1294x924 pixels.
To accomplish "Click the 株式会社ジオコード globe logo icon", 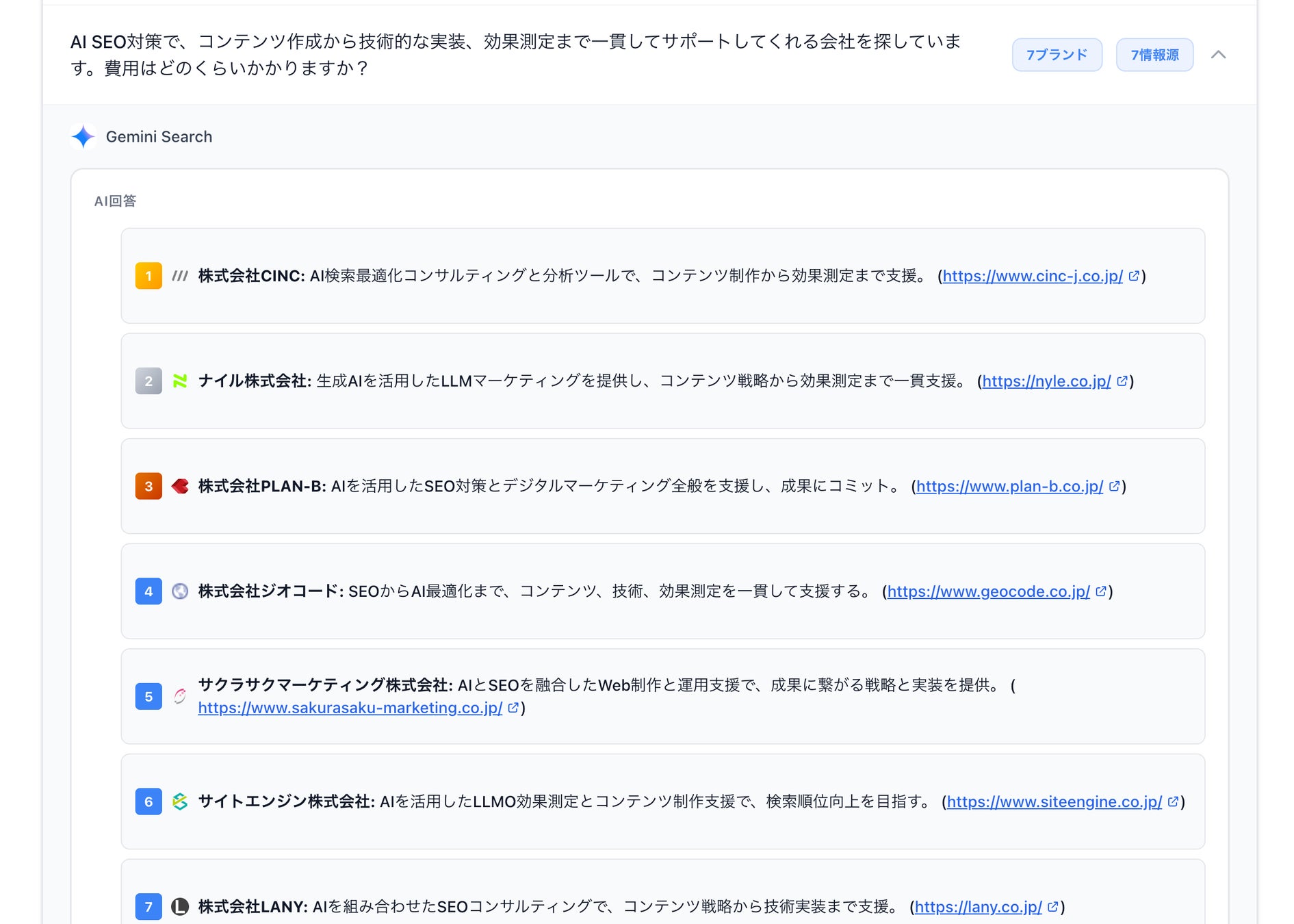I will click(x=180, y=591).
